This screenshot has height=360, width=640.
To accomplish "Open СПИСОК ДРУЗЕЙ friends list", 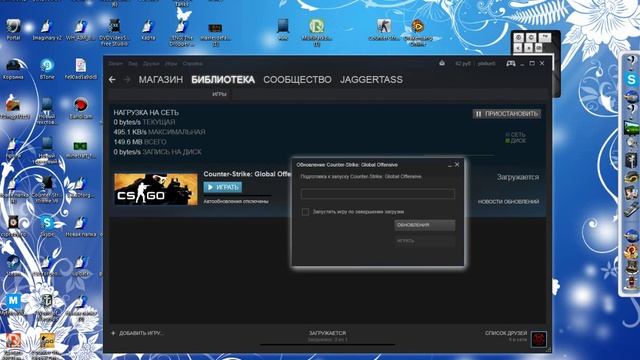I will [506, 333].
